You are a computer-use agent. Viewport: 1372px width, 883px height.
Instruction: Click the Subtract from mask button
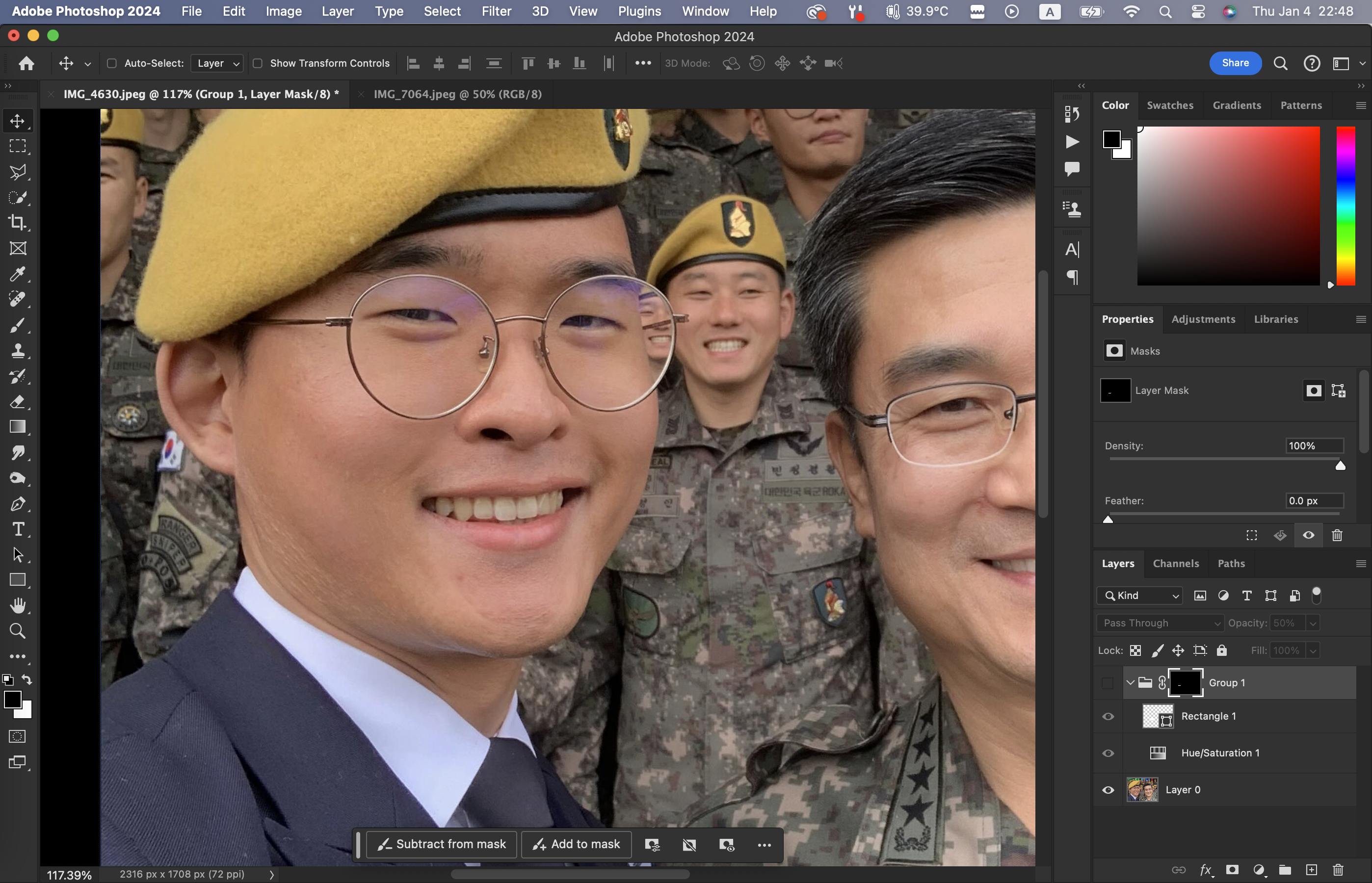click(x=441, y=844)
